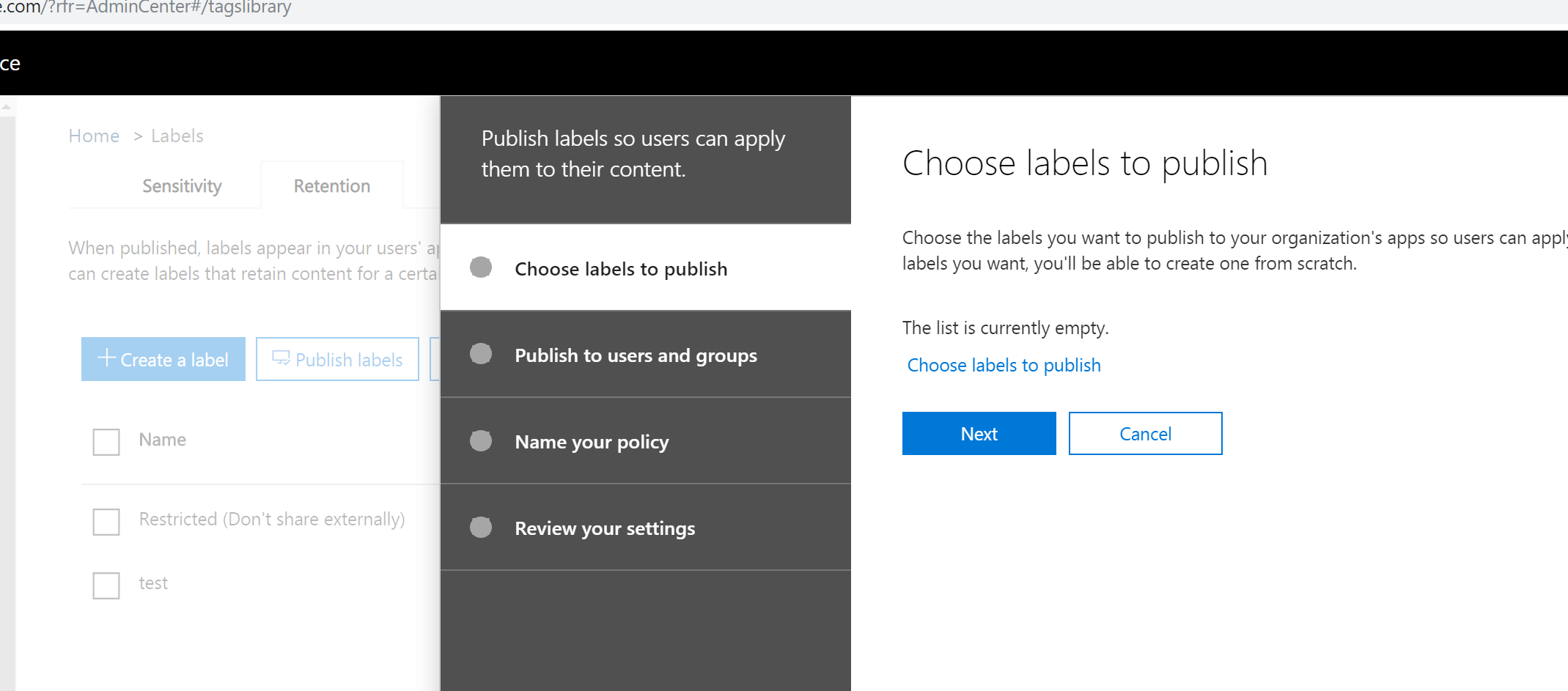Check the Restricted (Don't share externally) checkbox
The image size is (1568, 691).
[x=106, y=522]
